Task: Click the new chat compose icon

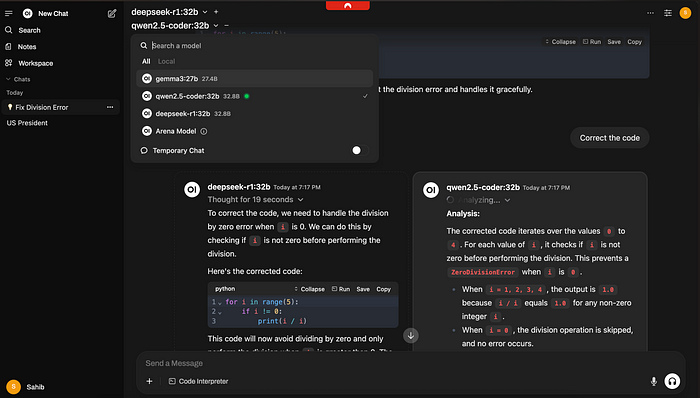Action: pos(112,13)
